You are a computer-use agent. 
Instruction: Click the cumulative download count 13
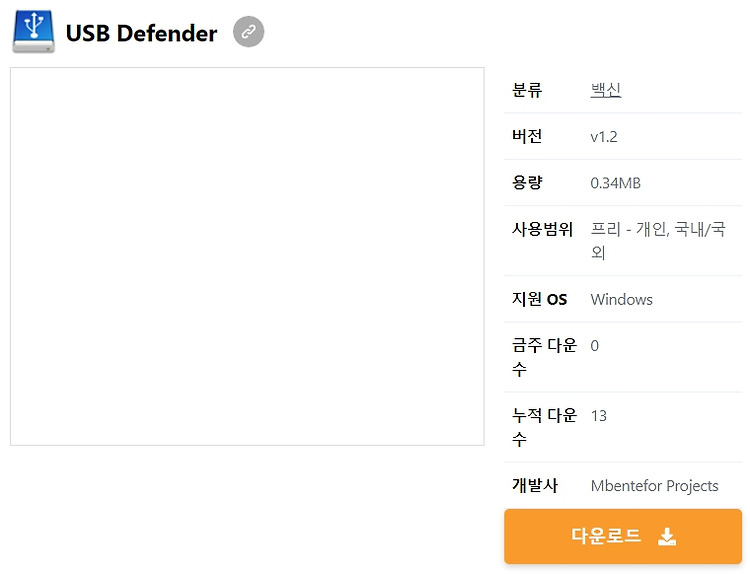598,416
